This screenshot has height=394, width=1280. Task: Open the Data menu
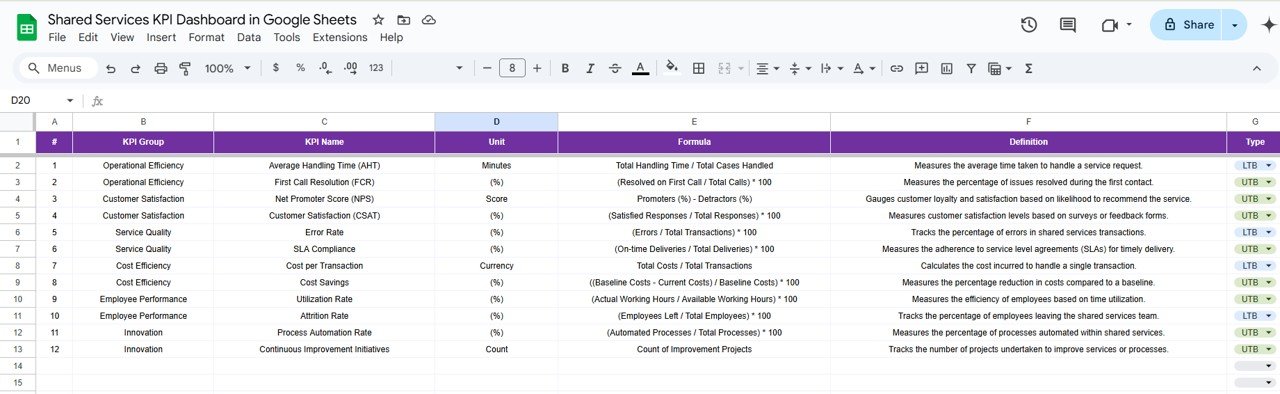249,37
